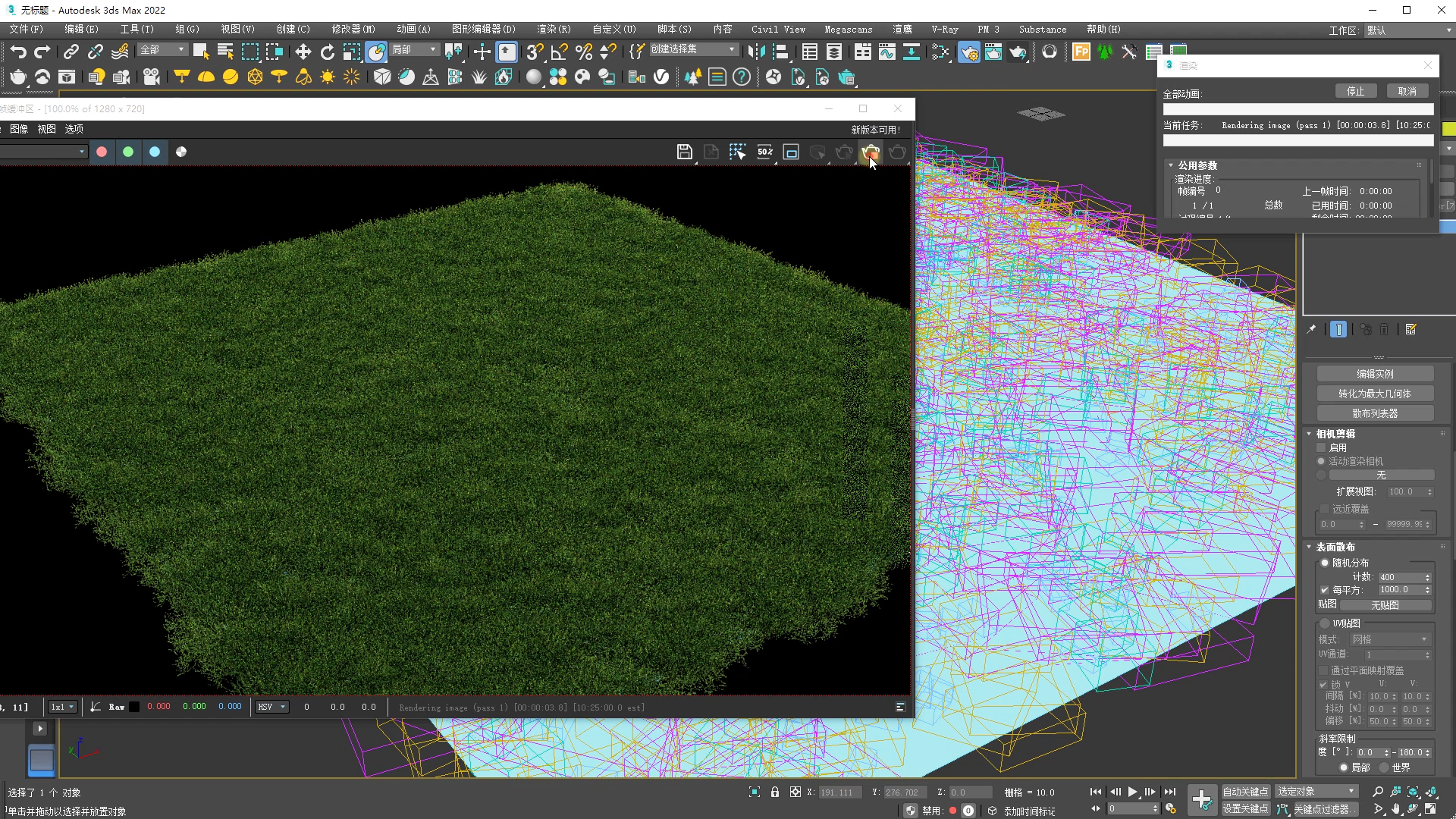Viewport: 1456px width, 819px height.
Task: Select the 世界 radio button
Action: [1385, 767]
